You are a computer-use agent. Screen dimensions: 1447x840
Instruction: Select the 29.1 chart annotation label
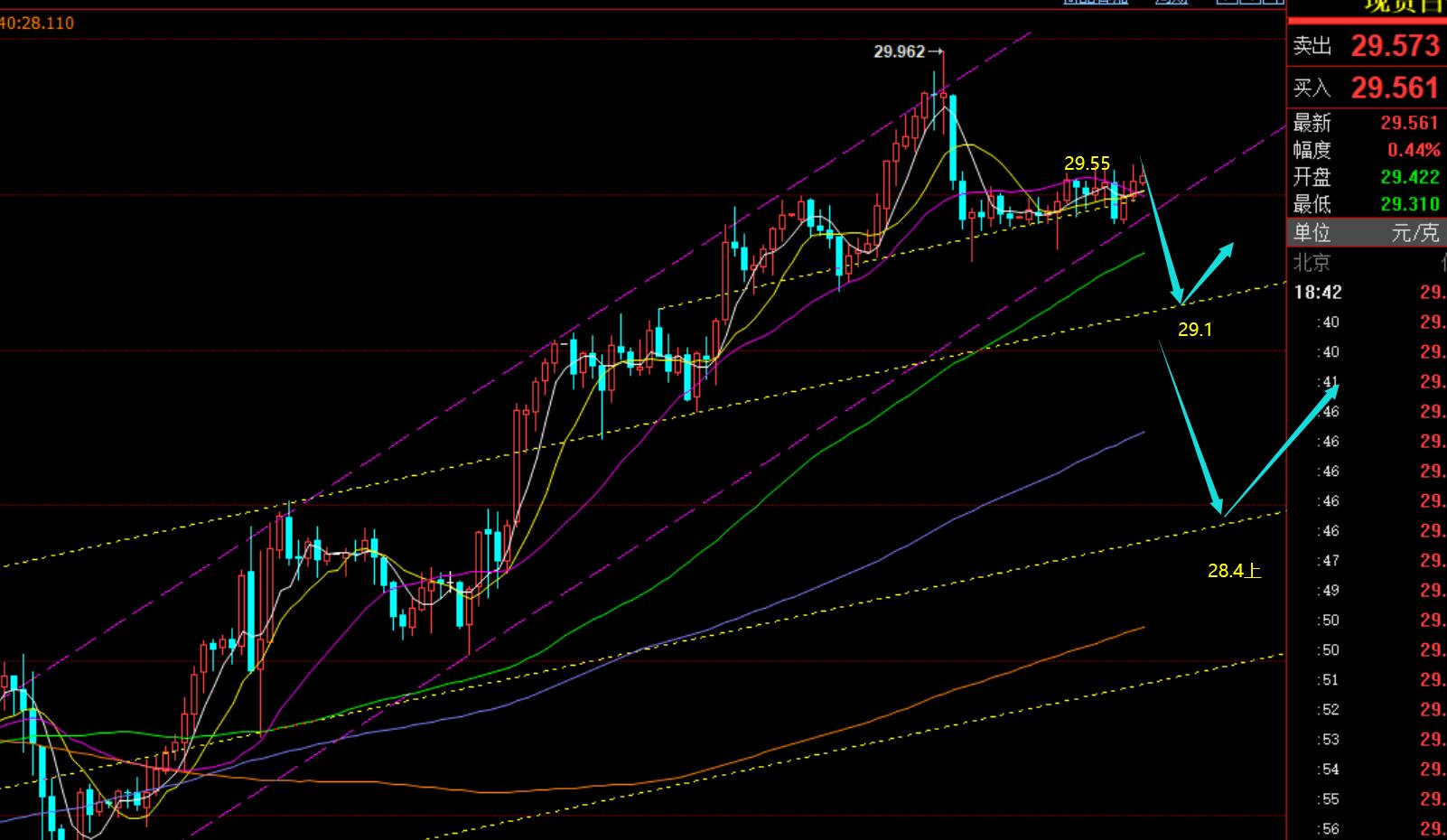coord(1194,330)
